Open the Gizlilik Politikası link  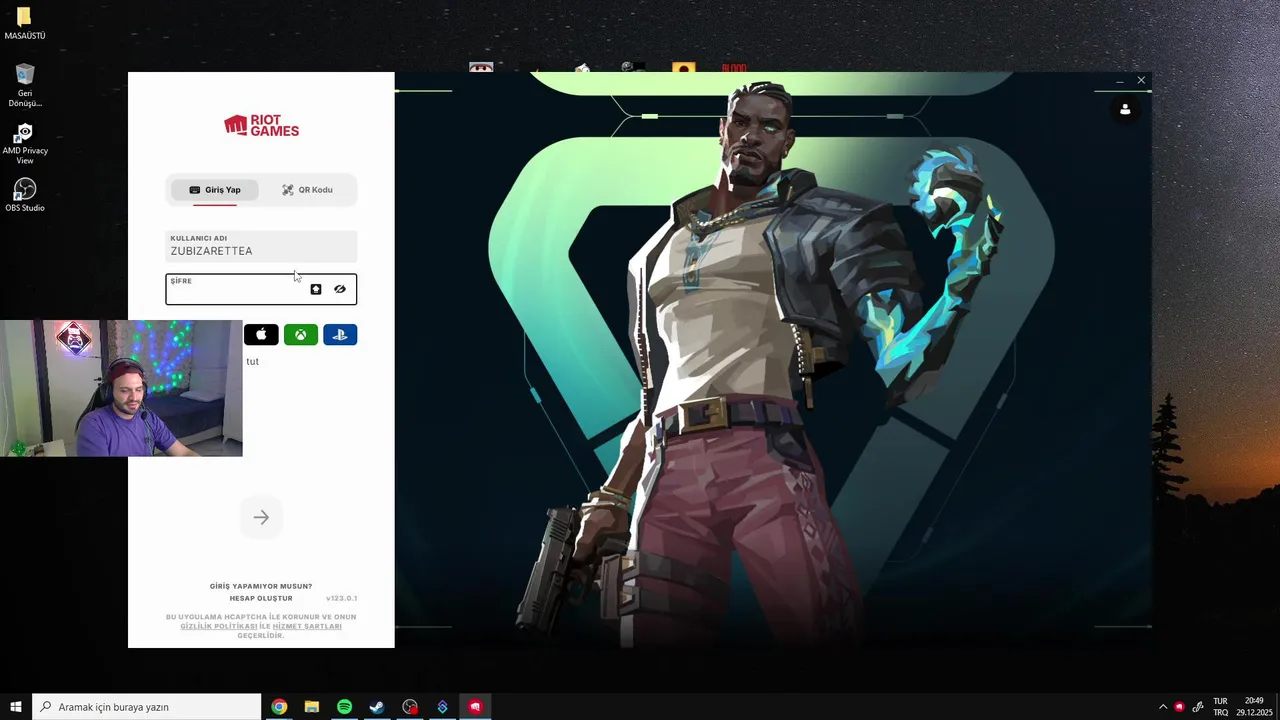click(219, 626)
